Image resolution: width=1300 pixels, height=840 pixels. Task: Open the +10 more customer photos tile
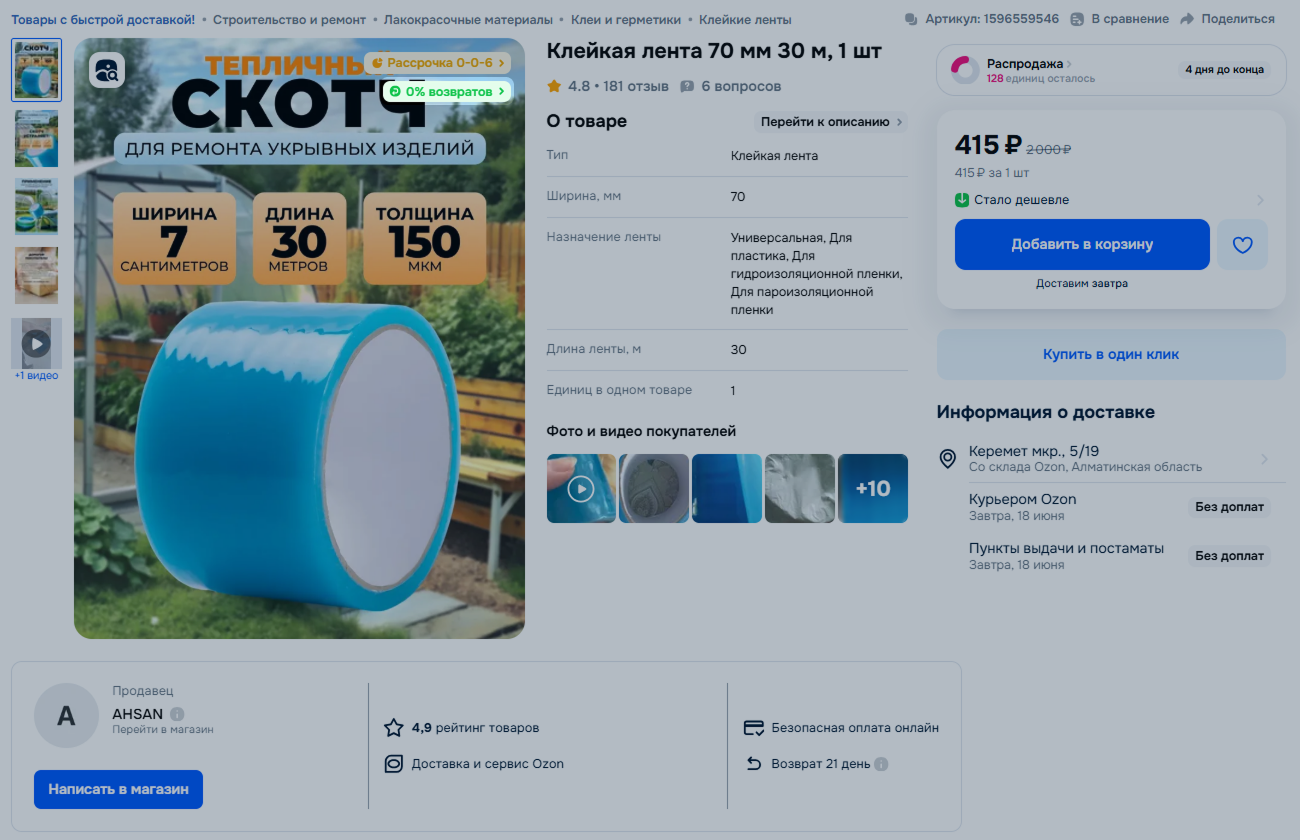(x=873, y=489)
